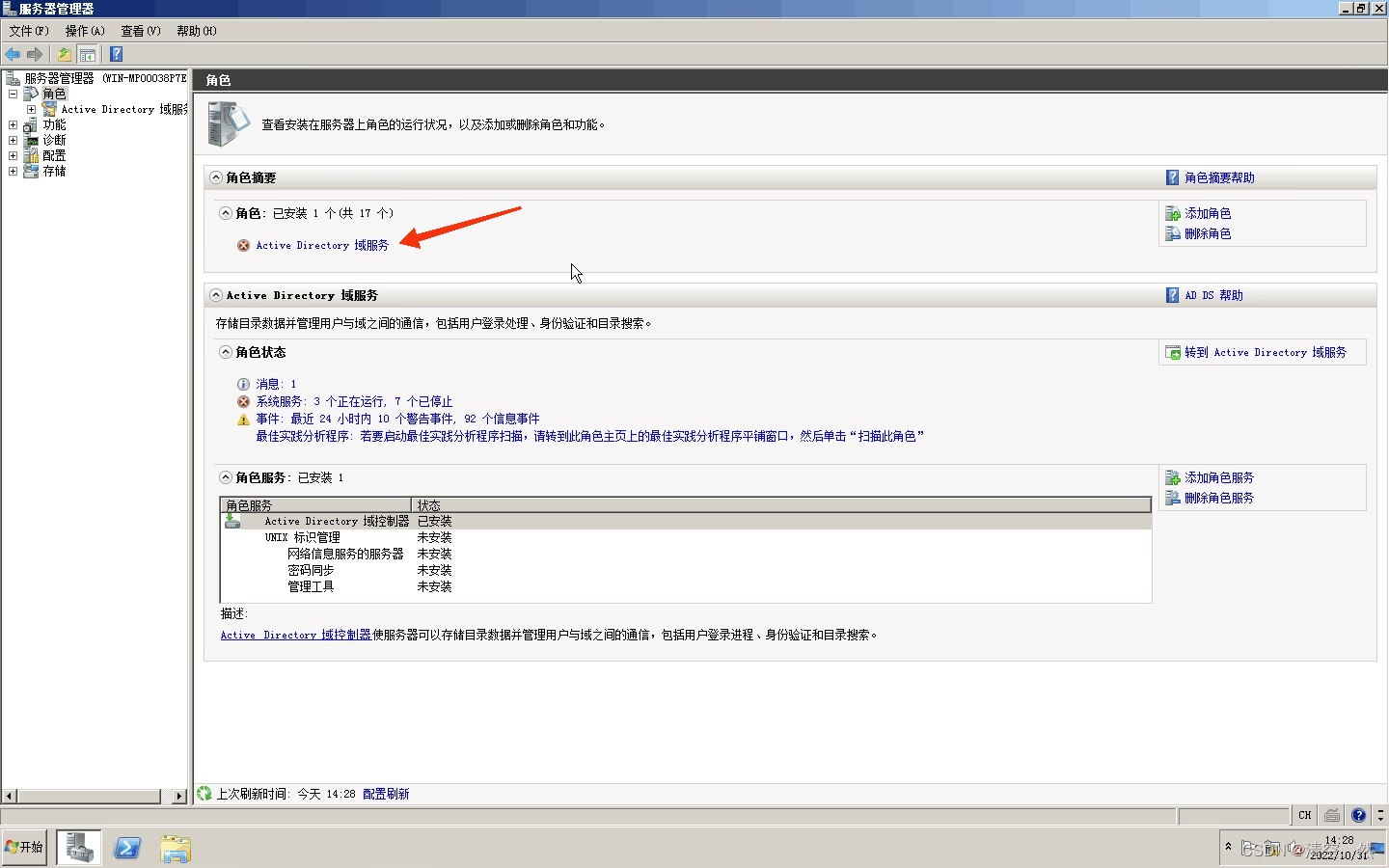Click the Up one level folder icon
The height and width of the screenshot is (868, 1389).
point(65,54)
